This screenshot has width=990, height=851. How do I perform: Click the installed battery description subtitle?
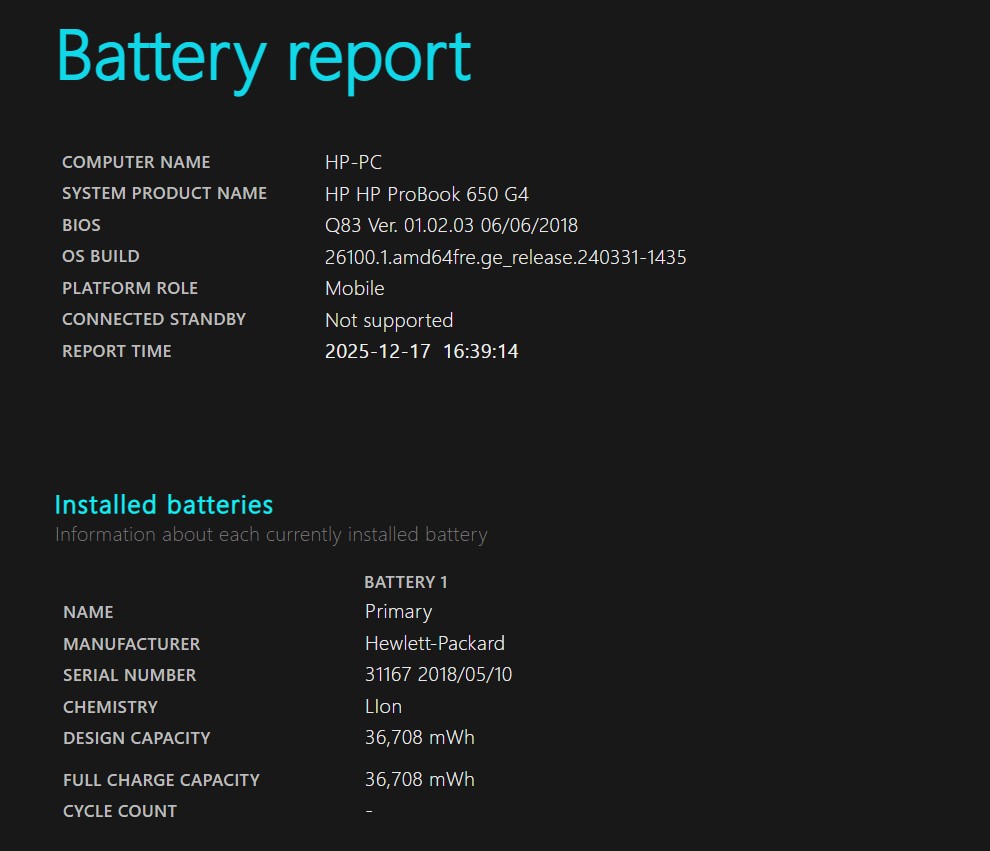click(x=271, y=535)
